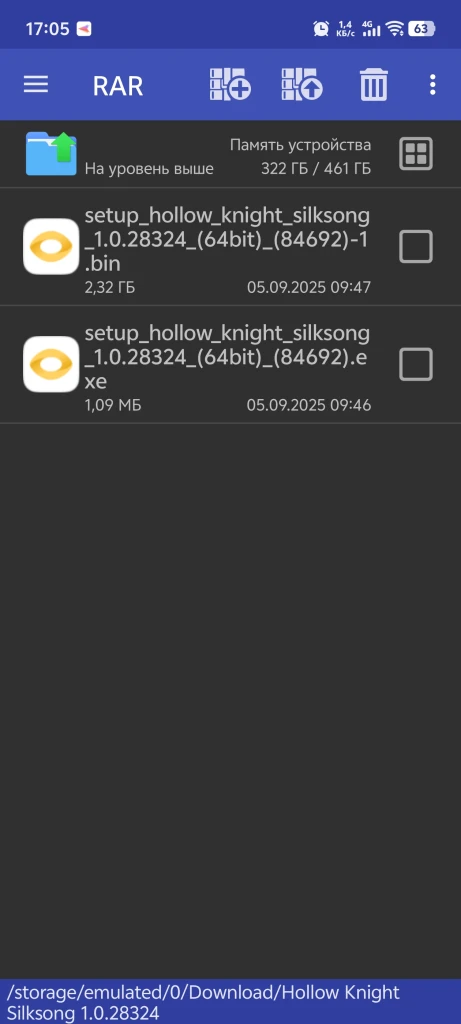Tap the extract archive icon
Image resolution: width=461 pixels, height=1024 pixels.
302,85
